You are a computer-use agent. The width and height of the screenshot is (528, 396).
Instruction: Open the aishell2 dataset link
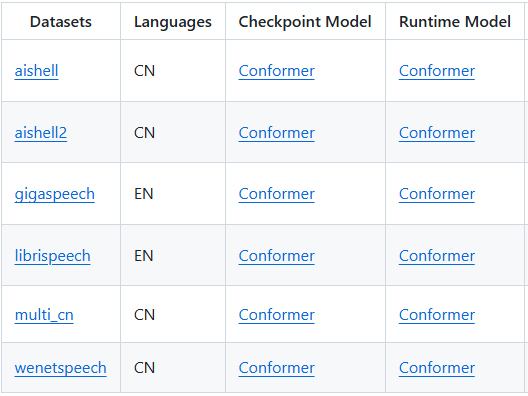tap(41, 133)
